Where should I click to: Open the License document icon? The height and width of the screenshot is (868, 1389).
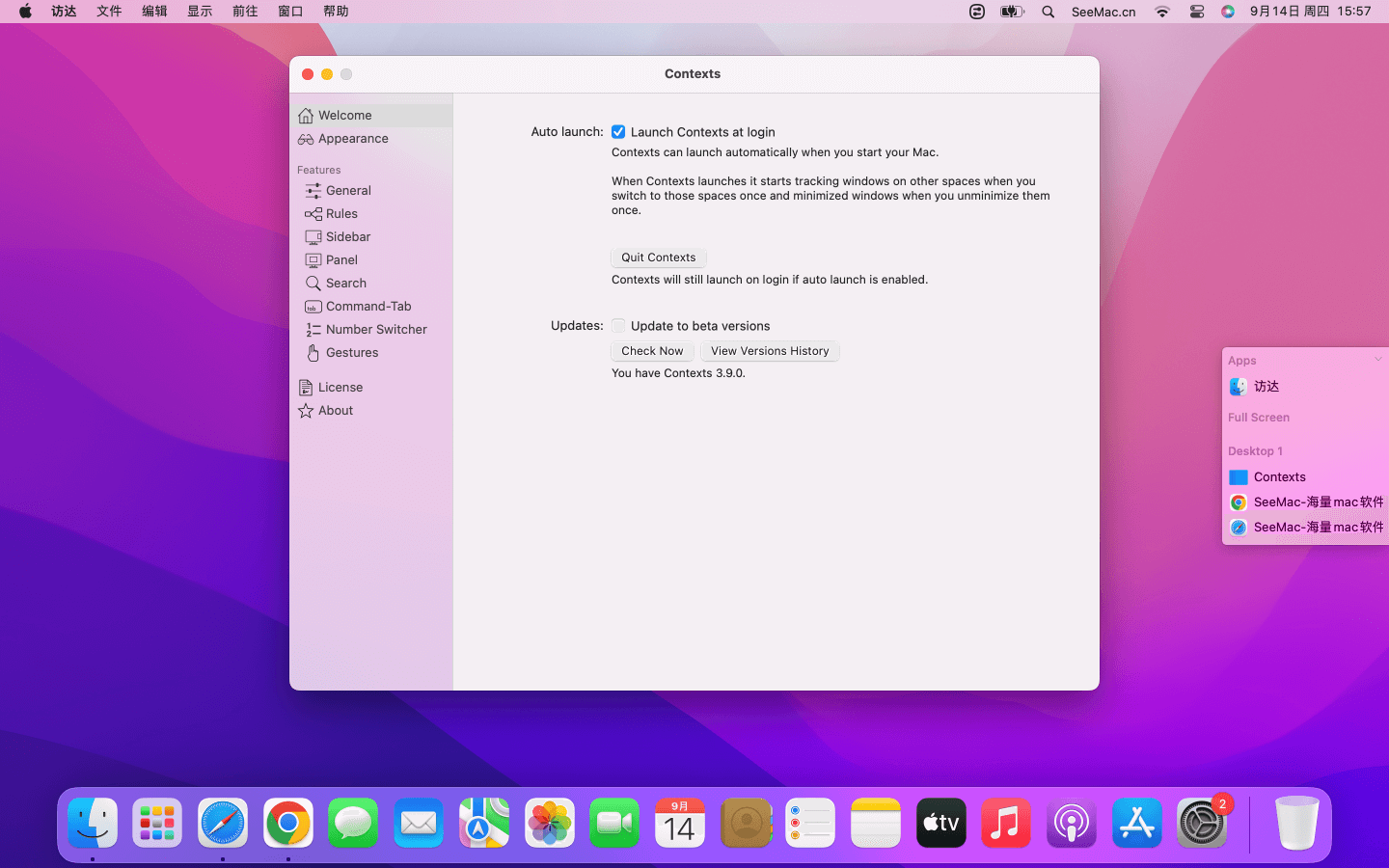pyautogui.click(x=306, y=388)
